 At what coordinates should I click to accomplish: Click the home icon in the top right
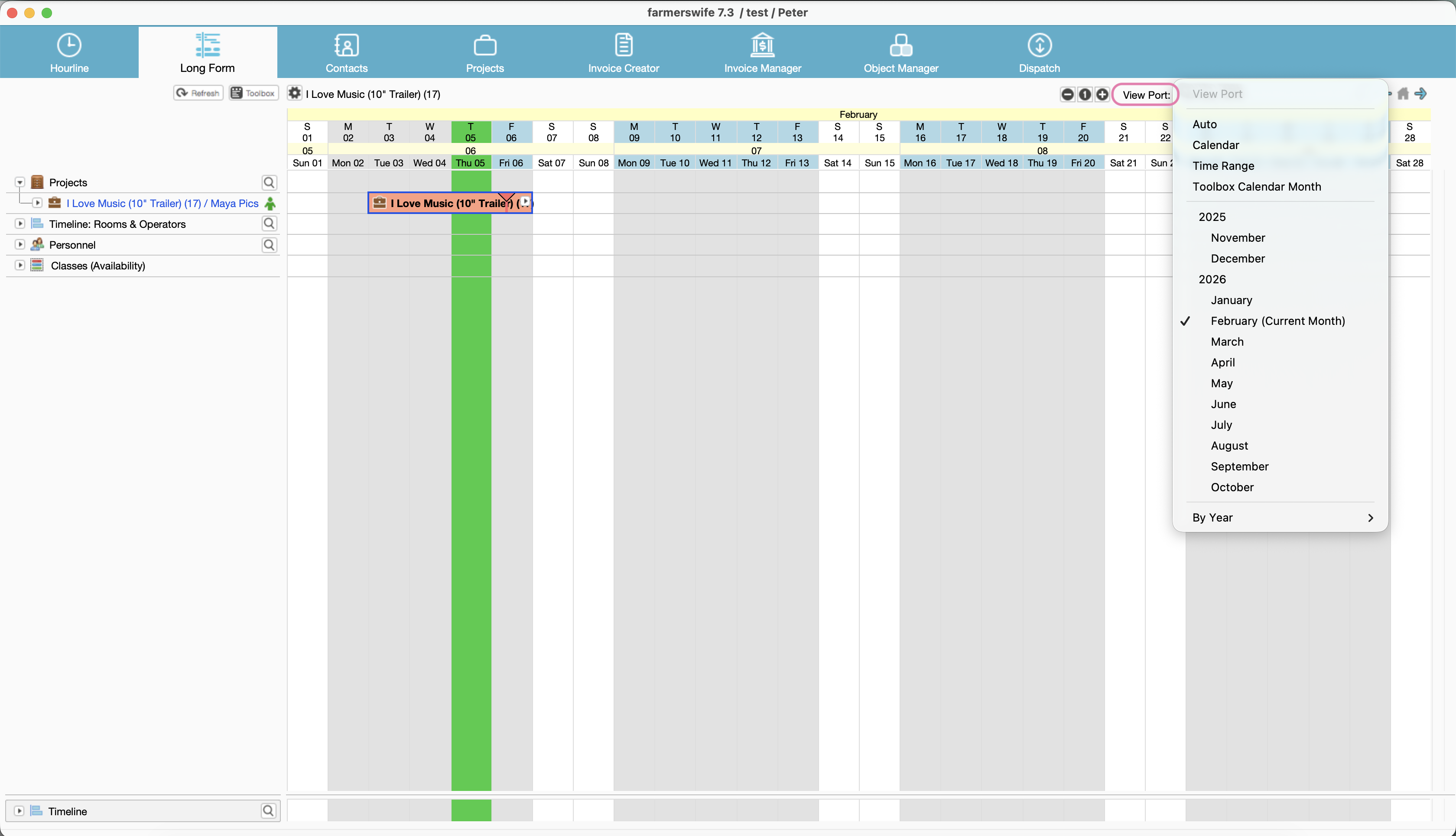pyautogui.click(x=1403, y=94)
